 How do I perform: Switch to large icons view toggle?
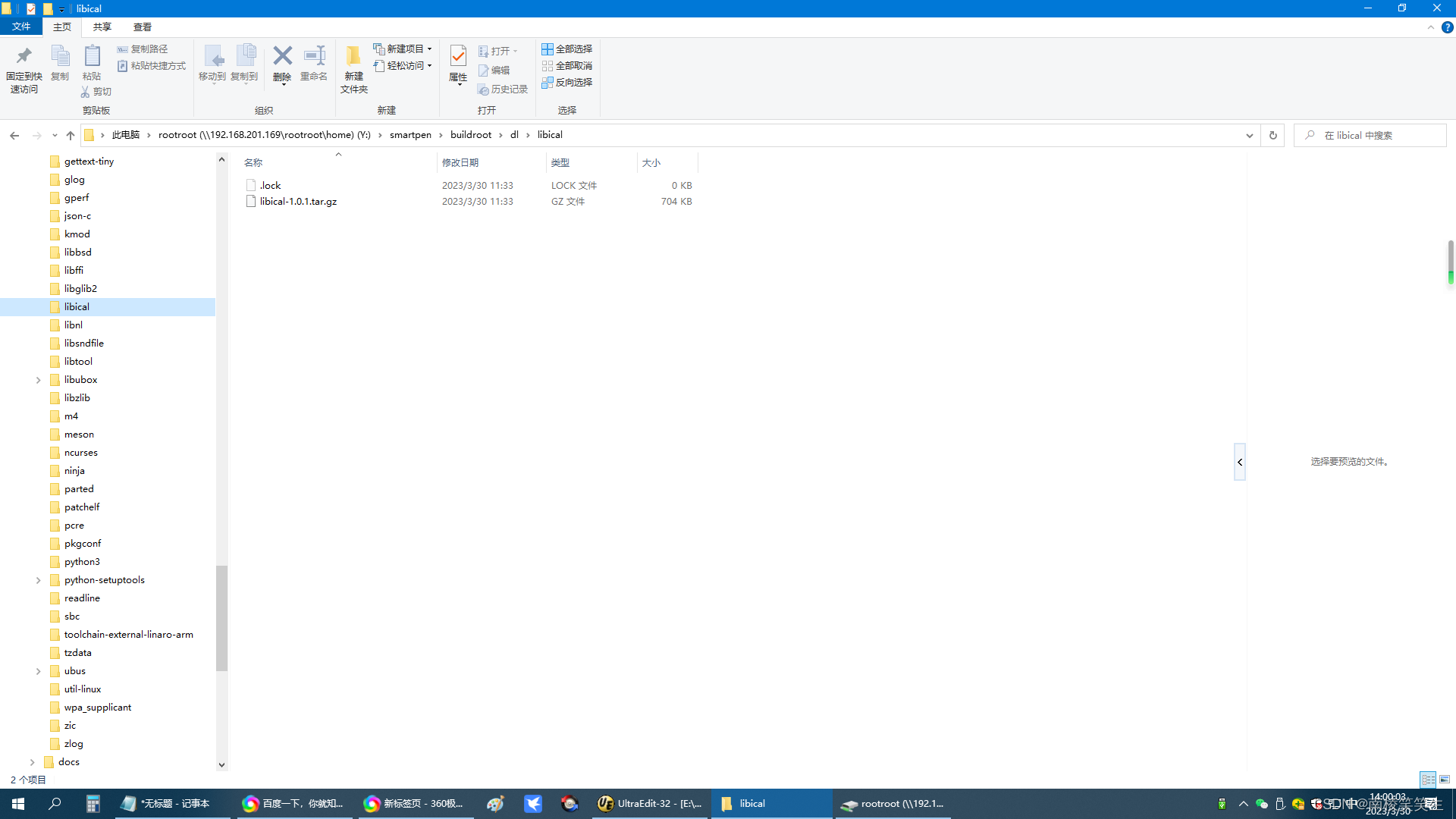(x=1445, y=780)
